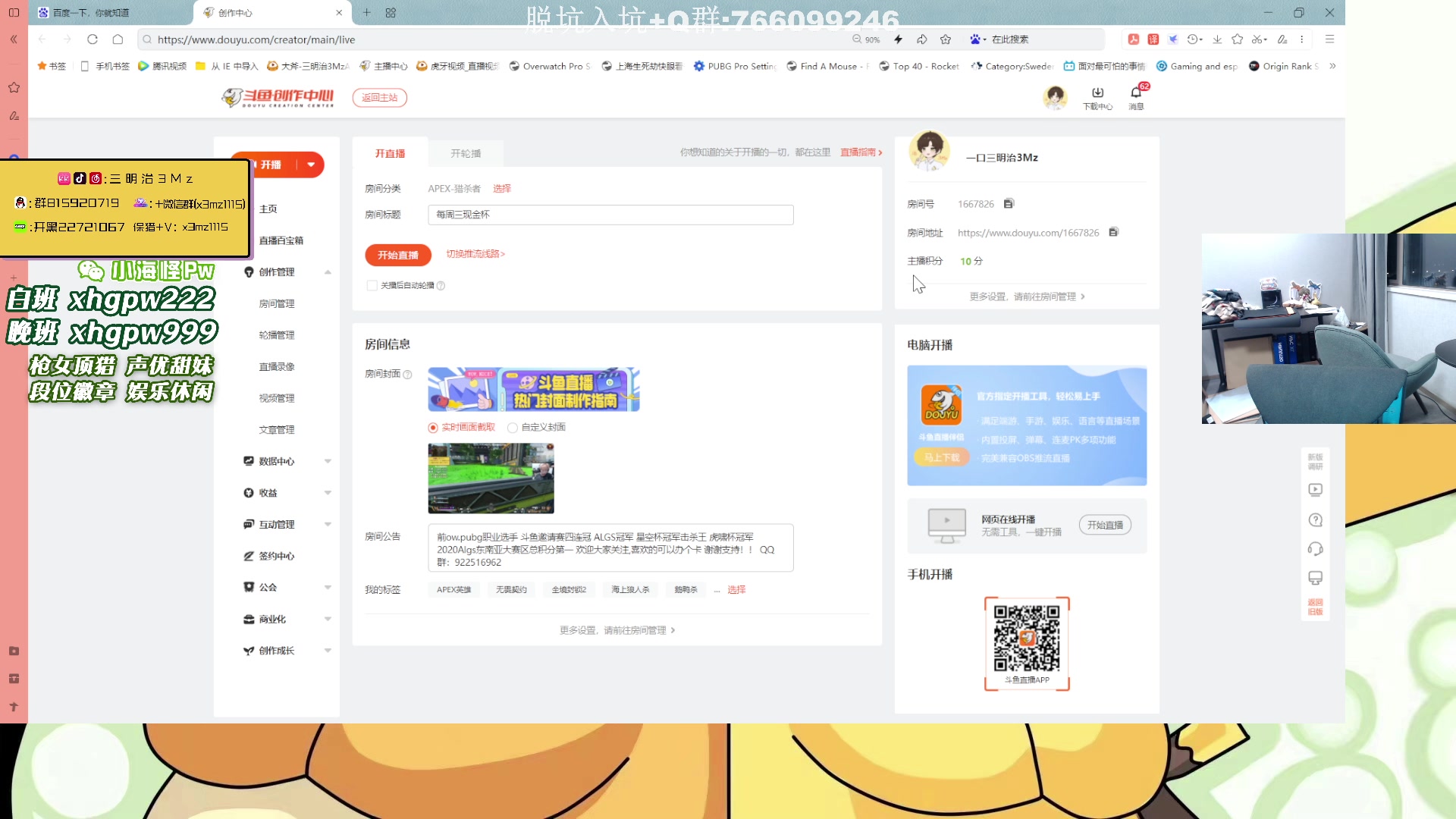Select real-time screen capture cover option
The image size is (1456, 819).
[433, 428]
